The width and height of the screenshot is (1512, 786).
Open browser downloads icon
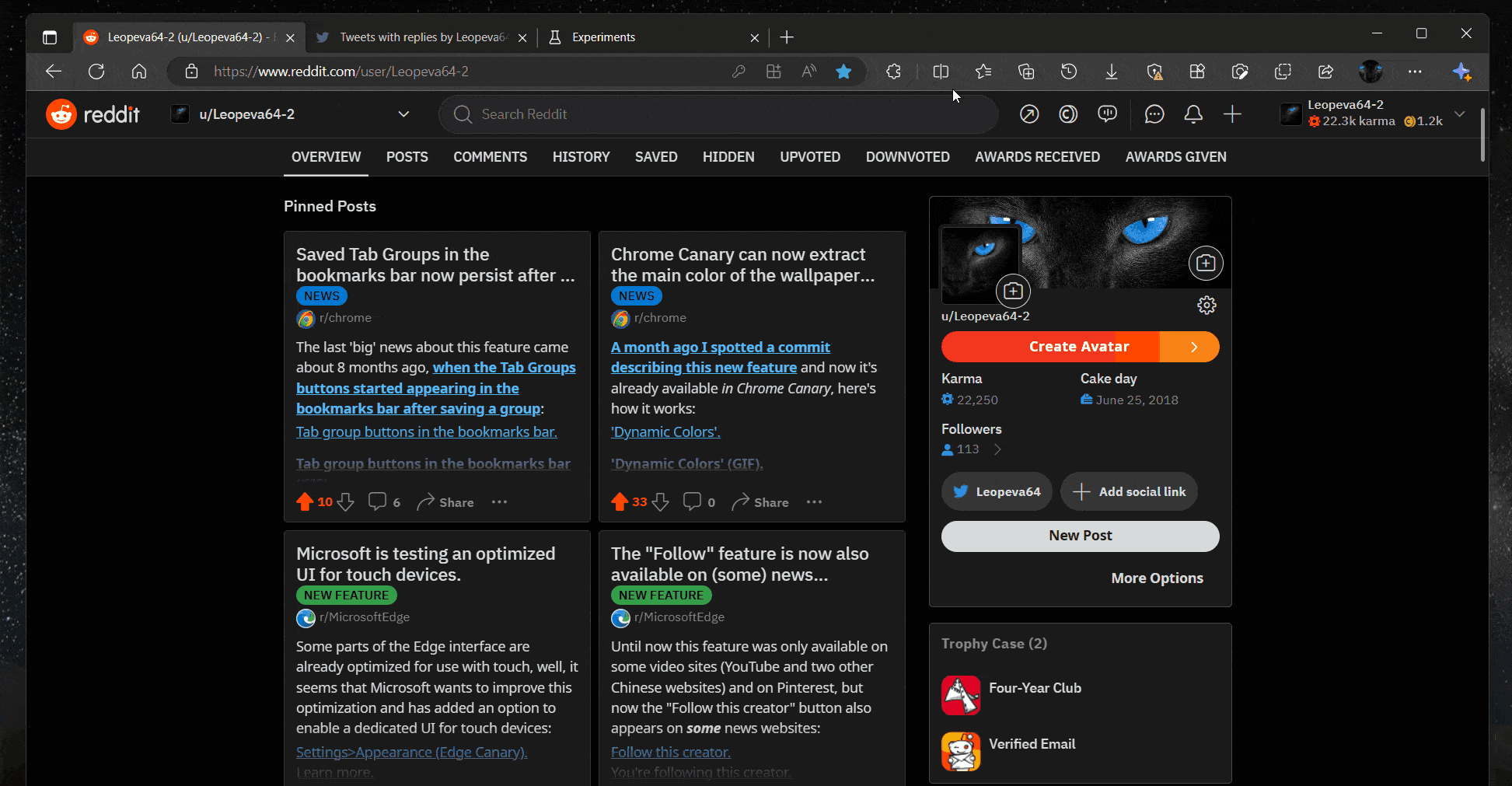[x=1112, y=72]
